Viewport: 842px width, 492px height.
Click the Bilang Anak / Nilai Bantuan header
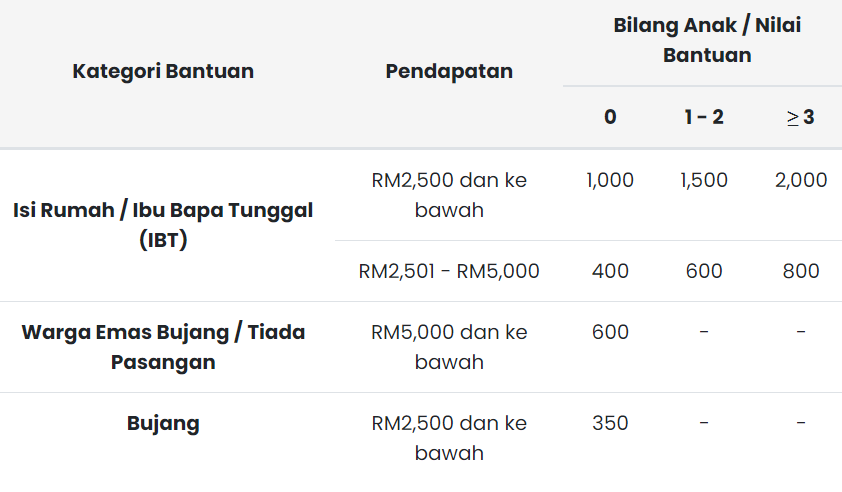coord(707,40)
